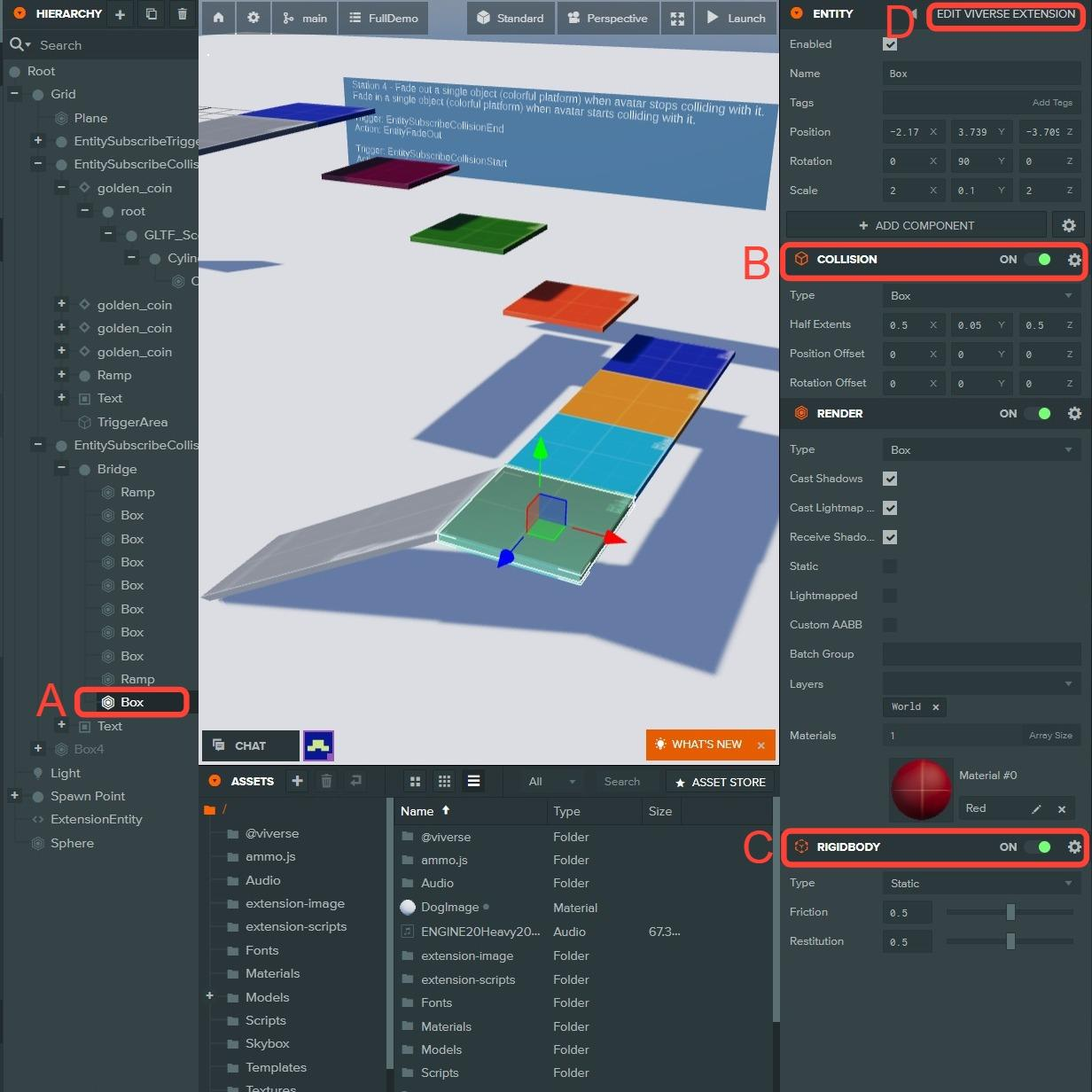Enable the Static checkbox in Render
Screen dimensions: 1092x1092
click(890, 566)
